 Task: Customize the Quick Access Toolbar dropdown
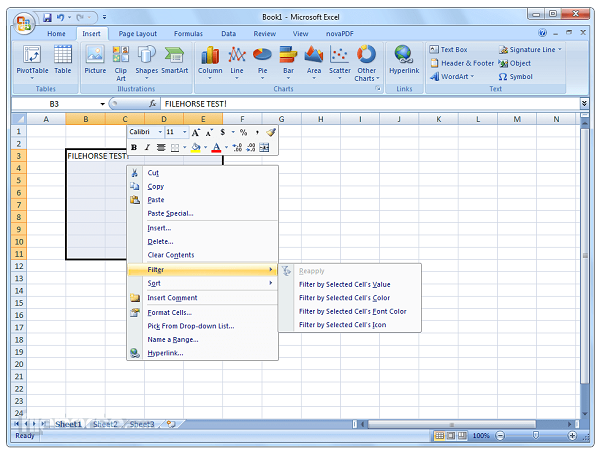click(104, 18)
